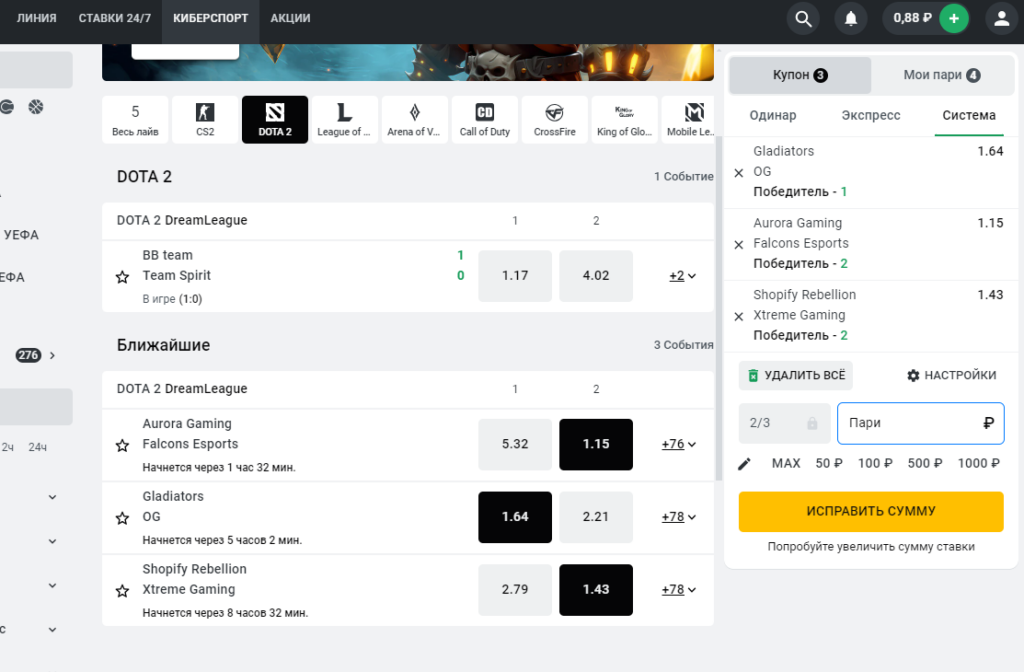Switch to the Мои пари tab
1024x672 pixels.
click(x=942, y=75)
